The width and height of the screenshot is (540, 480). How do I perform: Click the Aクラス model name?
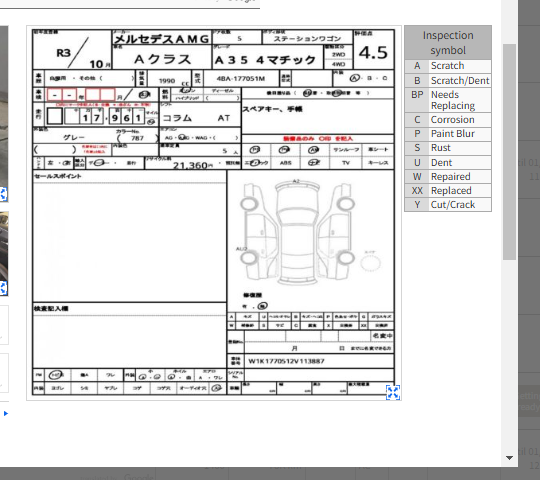click(162, 59)
